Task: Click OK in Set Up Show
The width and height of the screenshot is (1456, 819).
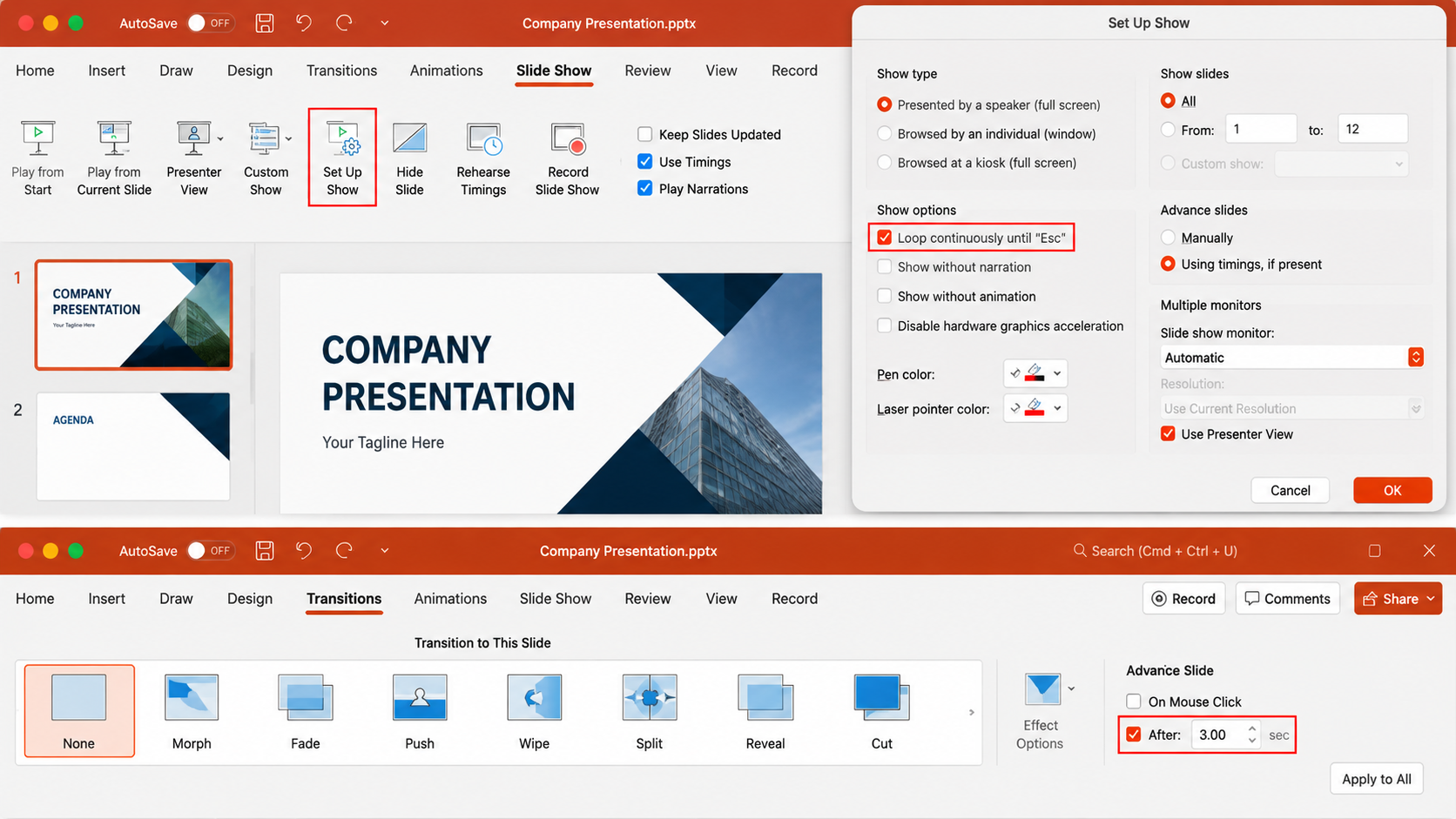Action: (x=1392, y=490)
